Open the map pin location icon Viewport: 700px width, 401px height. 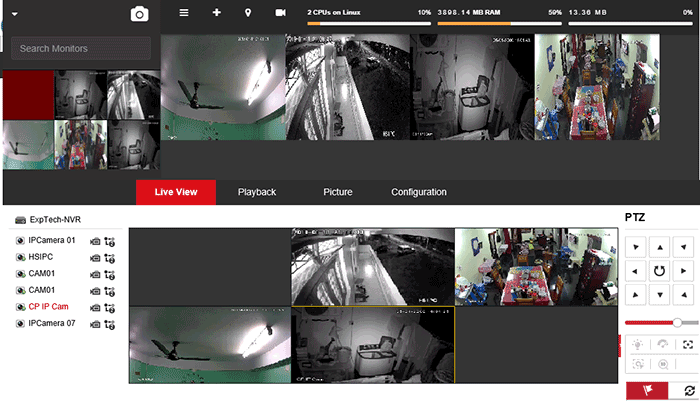248,13
